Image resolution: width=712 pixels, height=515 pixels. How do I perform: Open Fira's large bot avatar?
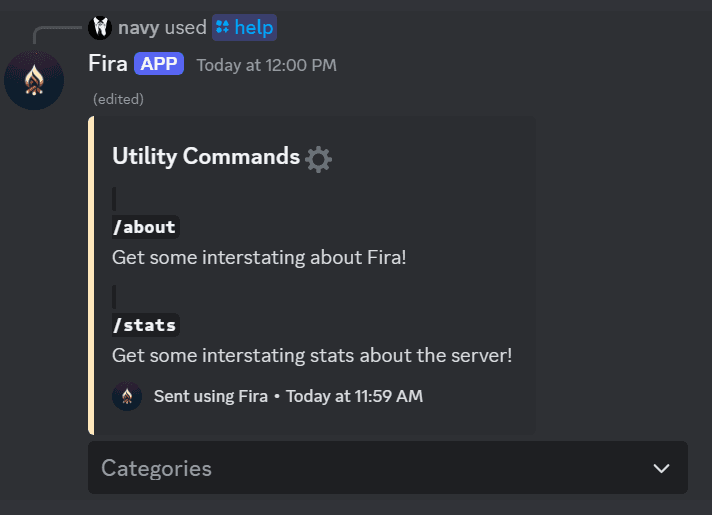pos(34,79)
